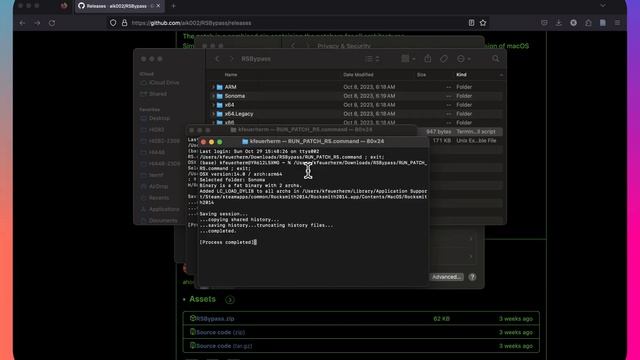The width and height of the screenshot is (640, 360).
Task: Sort Finder list by Kind column
Action: (x=461, y=75)
